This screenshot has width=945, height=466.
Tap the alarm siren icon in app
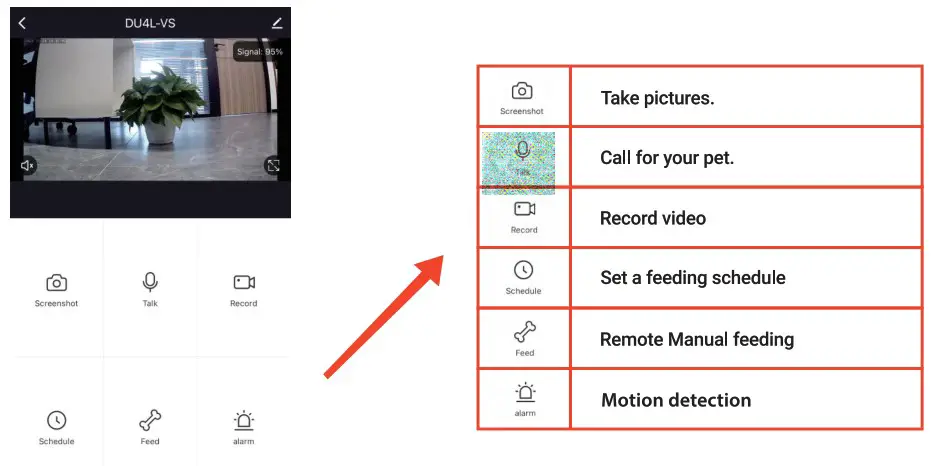243,421
